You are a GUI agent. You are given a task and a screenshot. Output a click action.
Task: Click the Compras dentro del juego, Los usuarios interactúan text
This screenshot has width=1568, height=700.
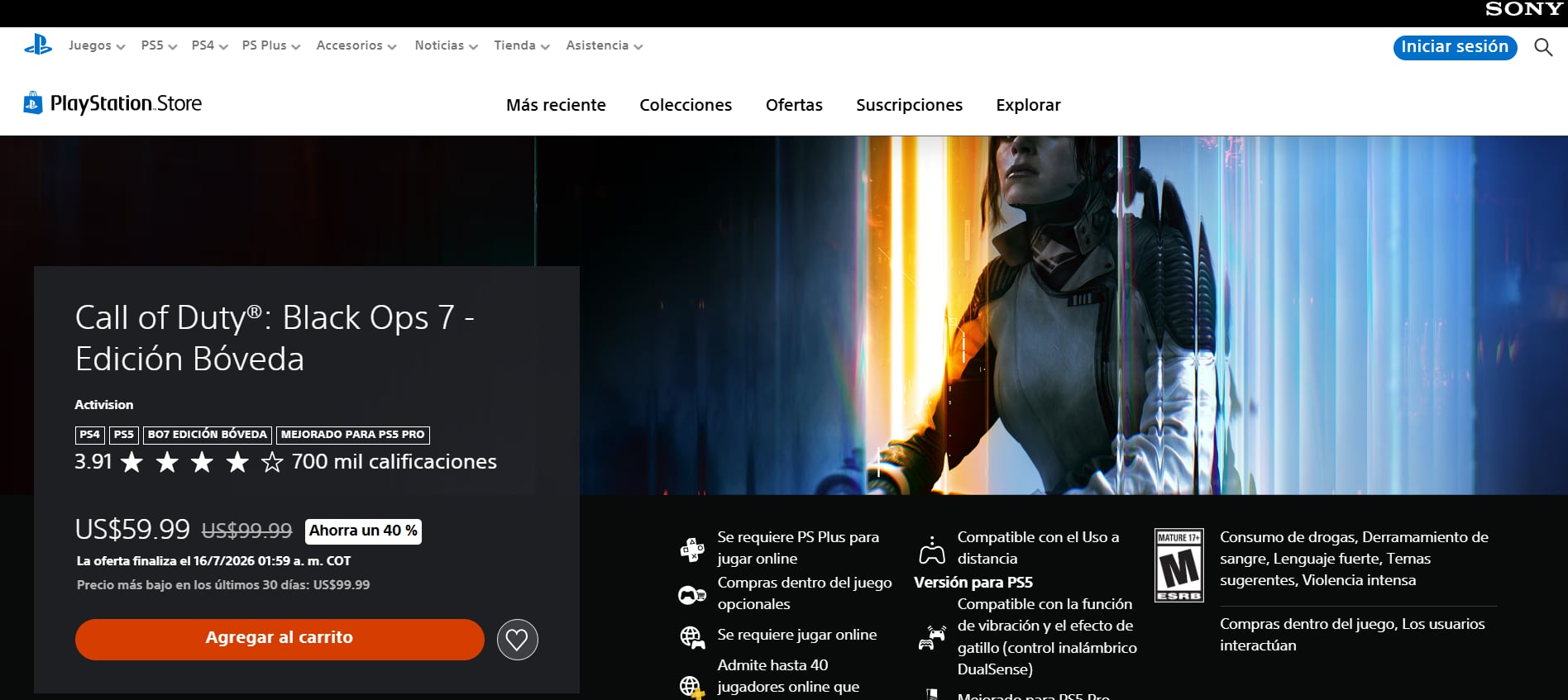tap(1352, 635)
